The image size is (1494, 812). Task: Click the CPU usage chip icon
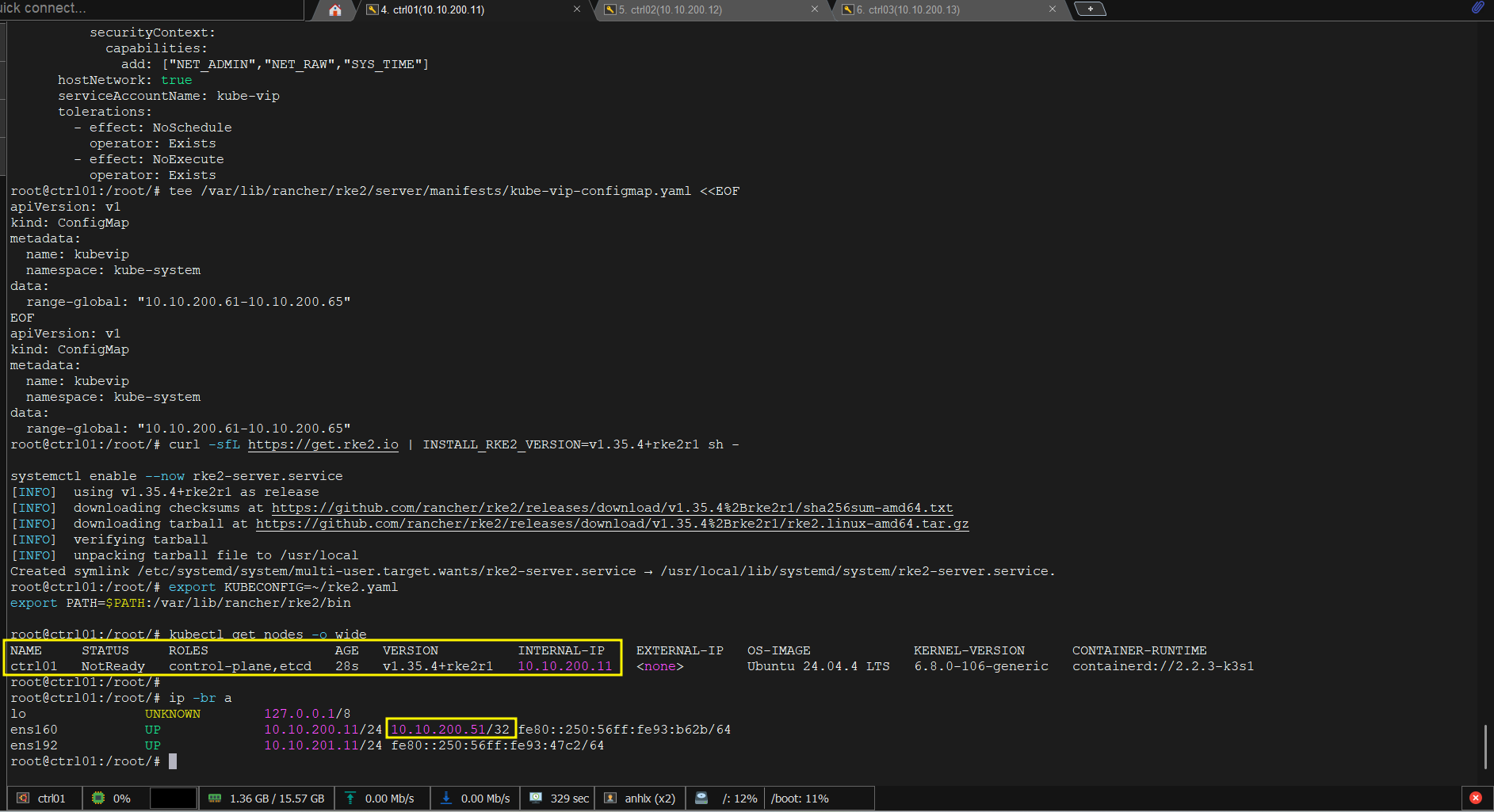[98, 798]
